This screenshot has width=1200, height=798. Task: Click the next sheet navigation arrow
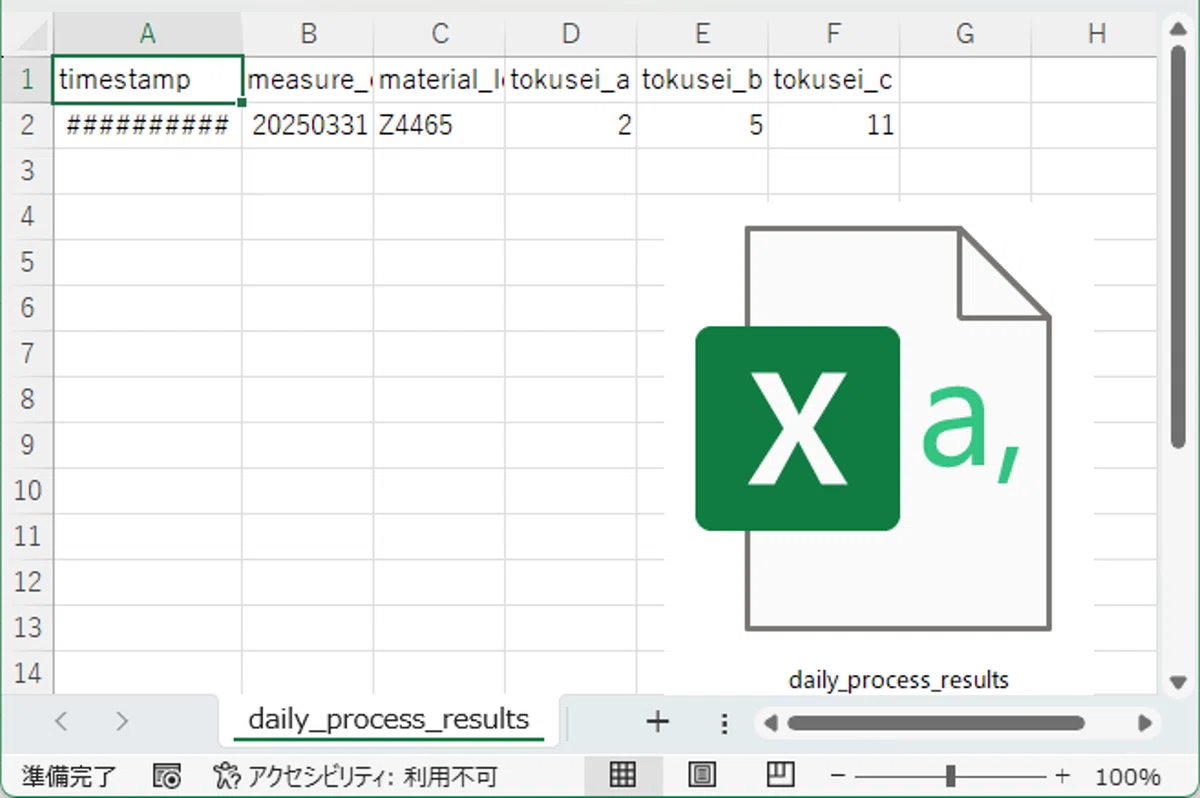(122, 721)
